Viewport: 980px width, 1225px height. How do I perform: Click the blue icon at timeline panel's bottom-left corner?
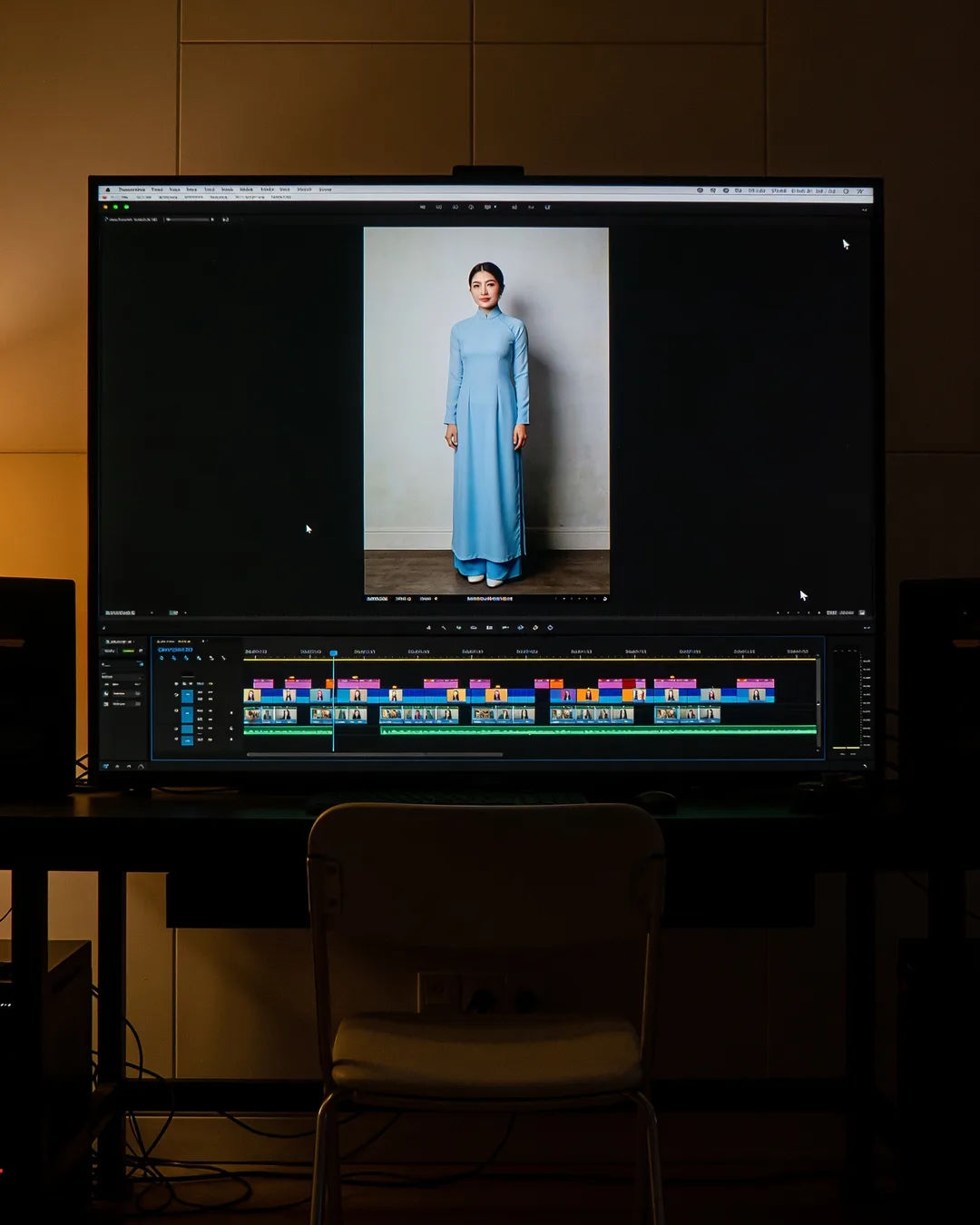pos(106,766)
